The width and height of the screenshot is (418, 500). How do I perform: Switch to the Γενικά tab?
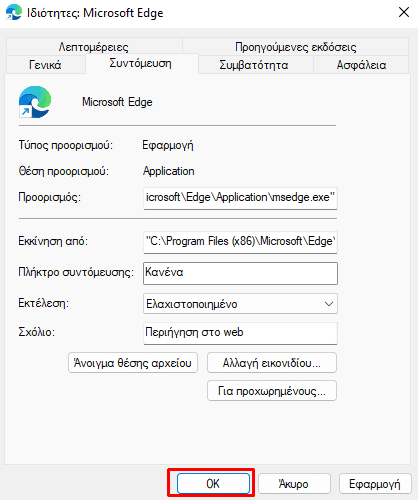tap(45, 65)
